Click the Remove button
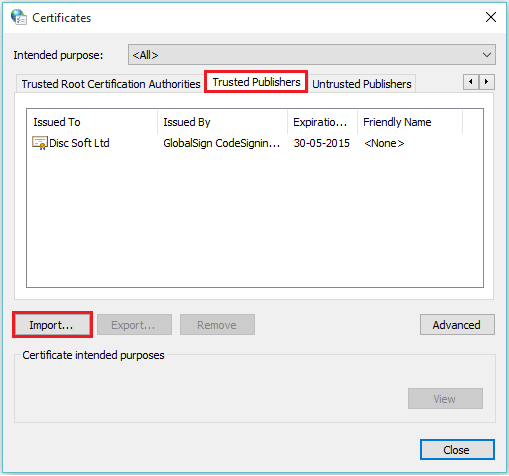The height and width of the screenshot is (476, 509). tap(217, 325)
